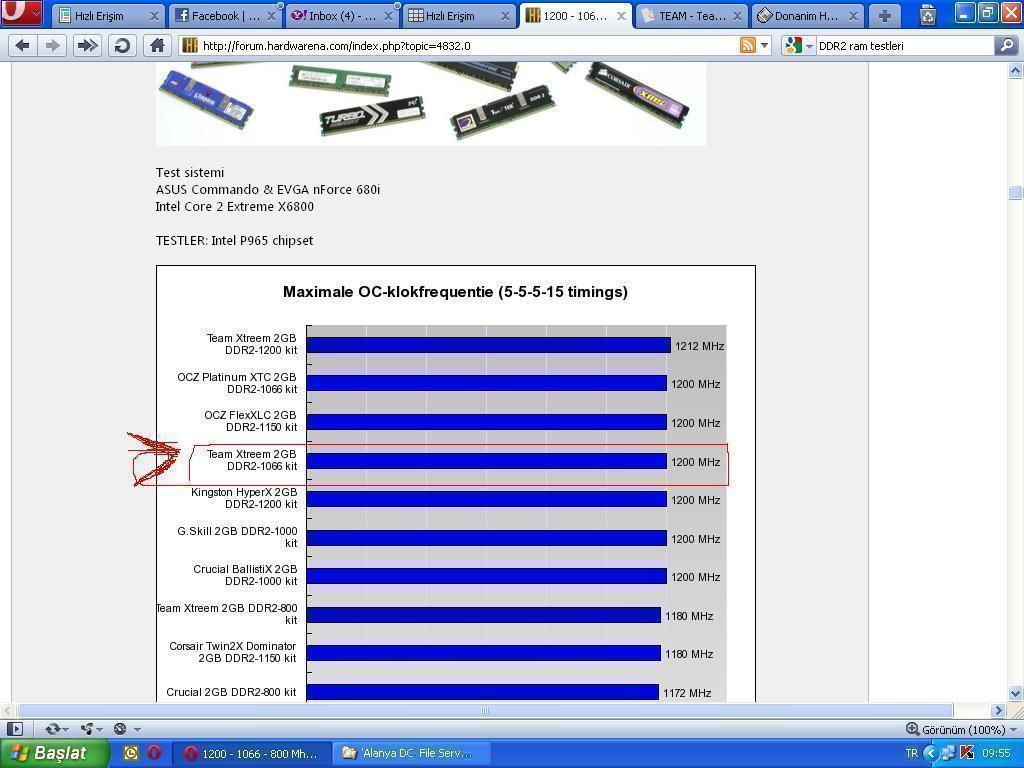This screenshot has height=768, width=1024.
Task: Close the Inbox (4) tab
Action: click(x=388, y=16)
